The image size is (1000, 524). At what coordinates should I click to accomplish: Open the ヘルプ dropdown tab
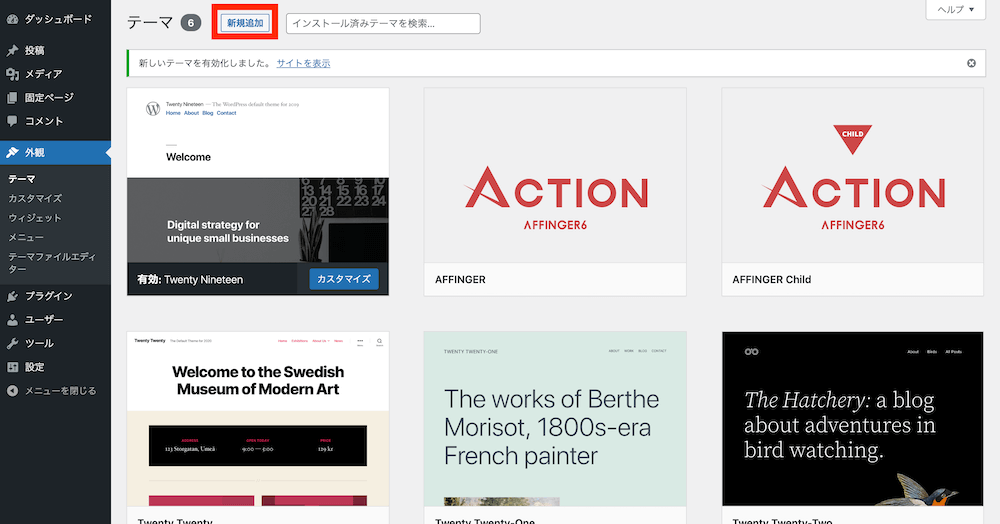[955, 10]
